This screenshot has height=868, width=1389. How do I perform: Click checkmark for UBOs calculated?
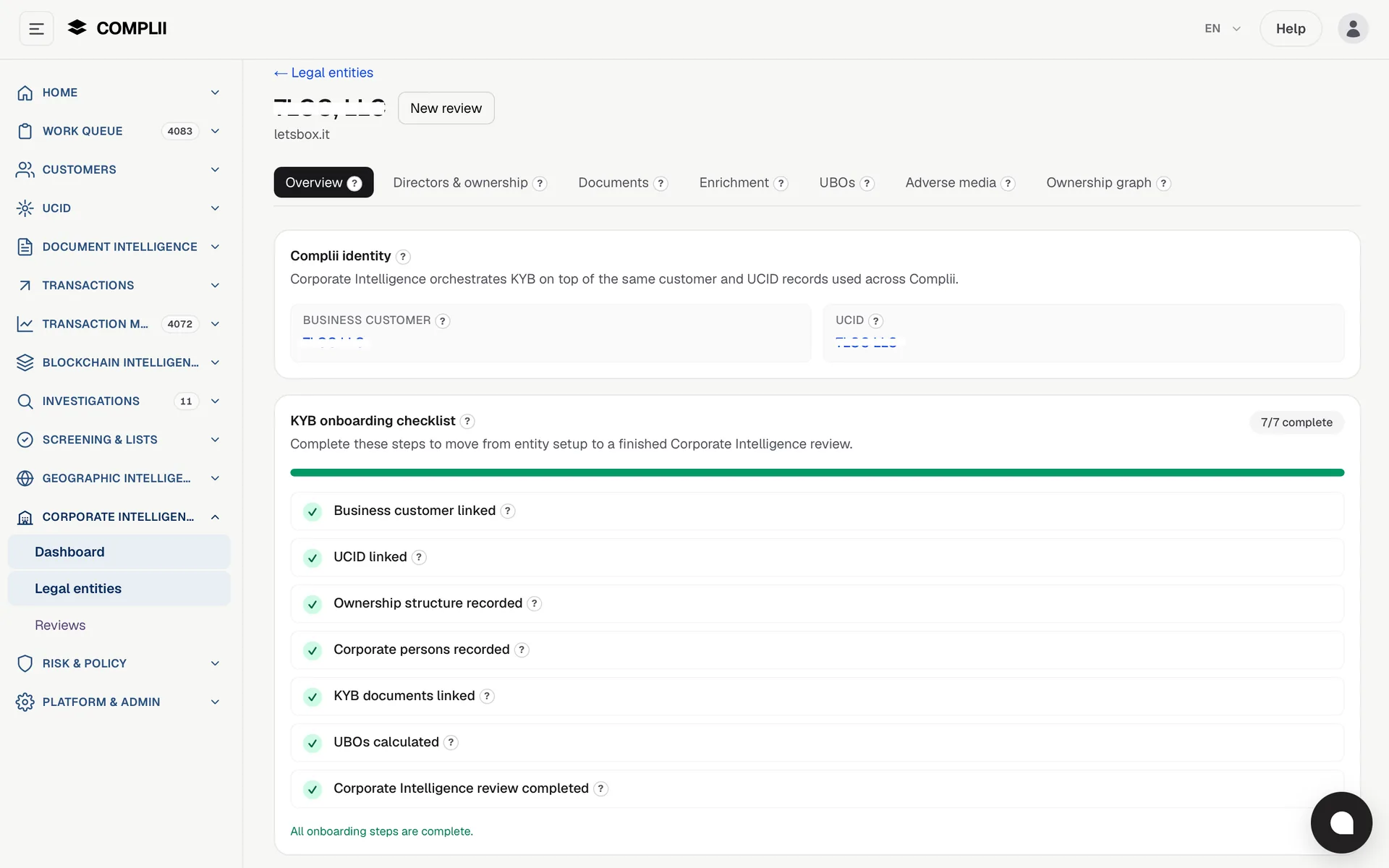[x=313, y=743]
